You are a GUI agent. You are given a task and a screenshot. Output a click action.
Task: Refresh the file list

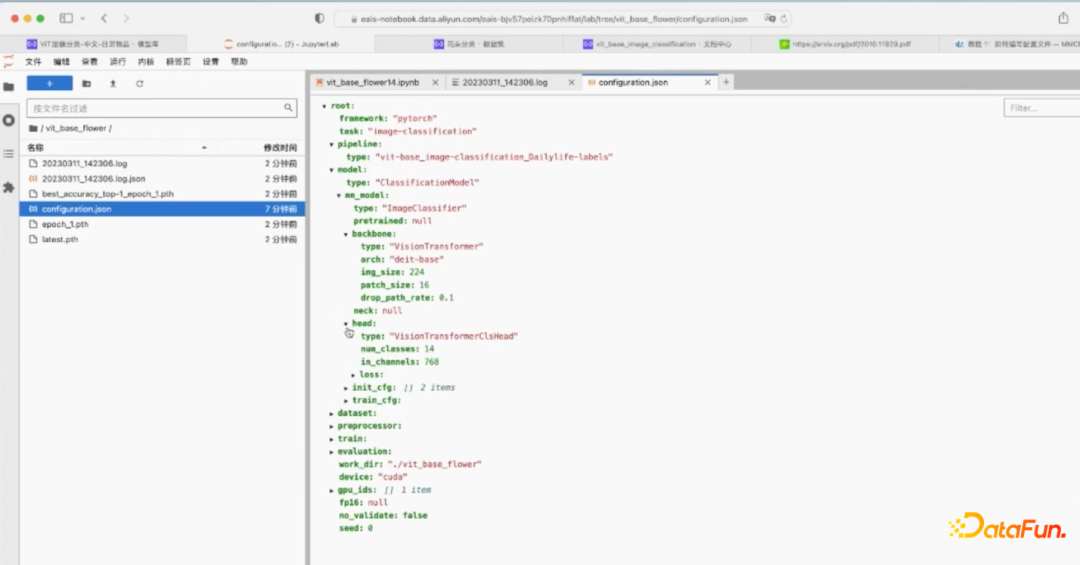pos(140,83)
